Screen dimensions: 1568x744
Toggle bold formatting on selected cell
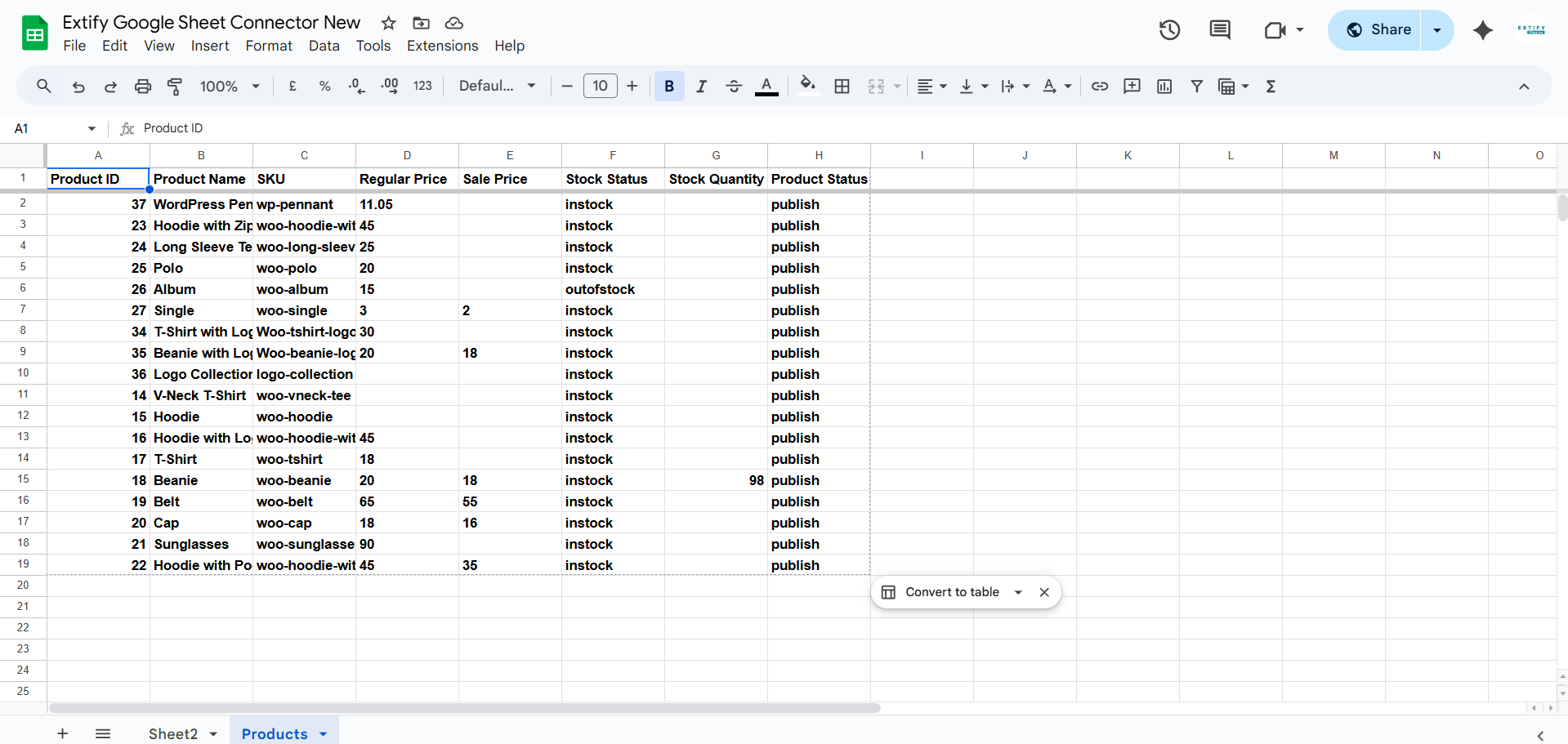click(x=669, y=86)
